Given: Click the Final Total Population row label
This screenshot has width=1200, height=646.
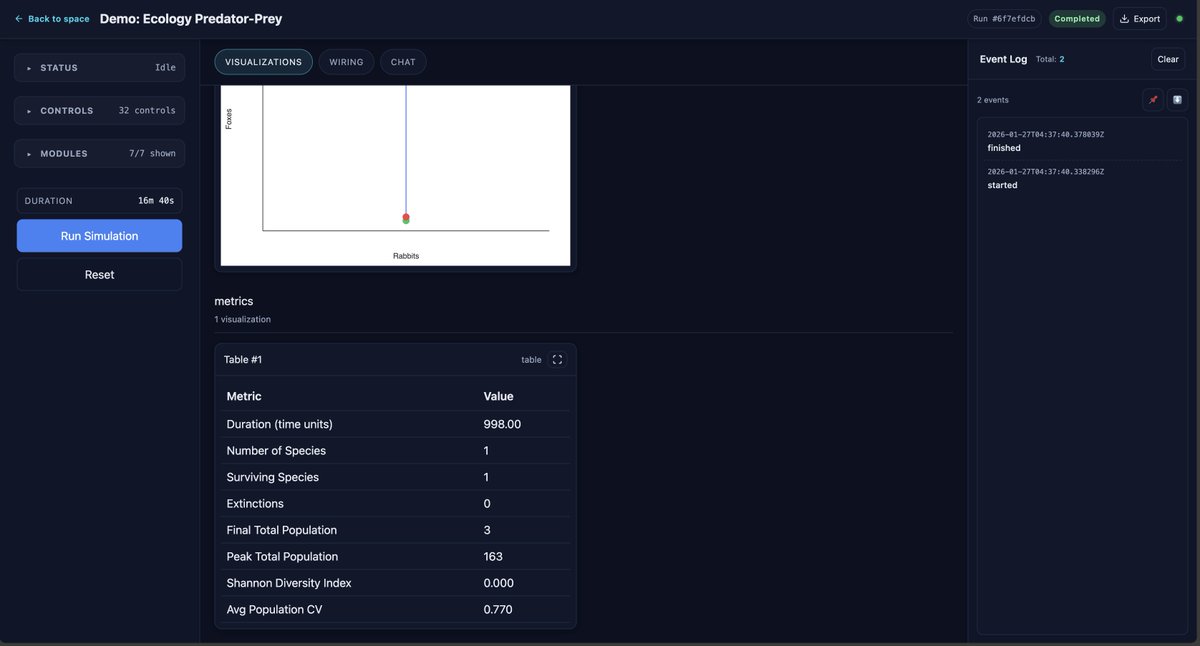Looking at the screenshot, I should pos(282,530).
